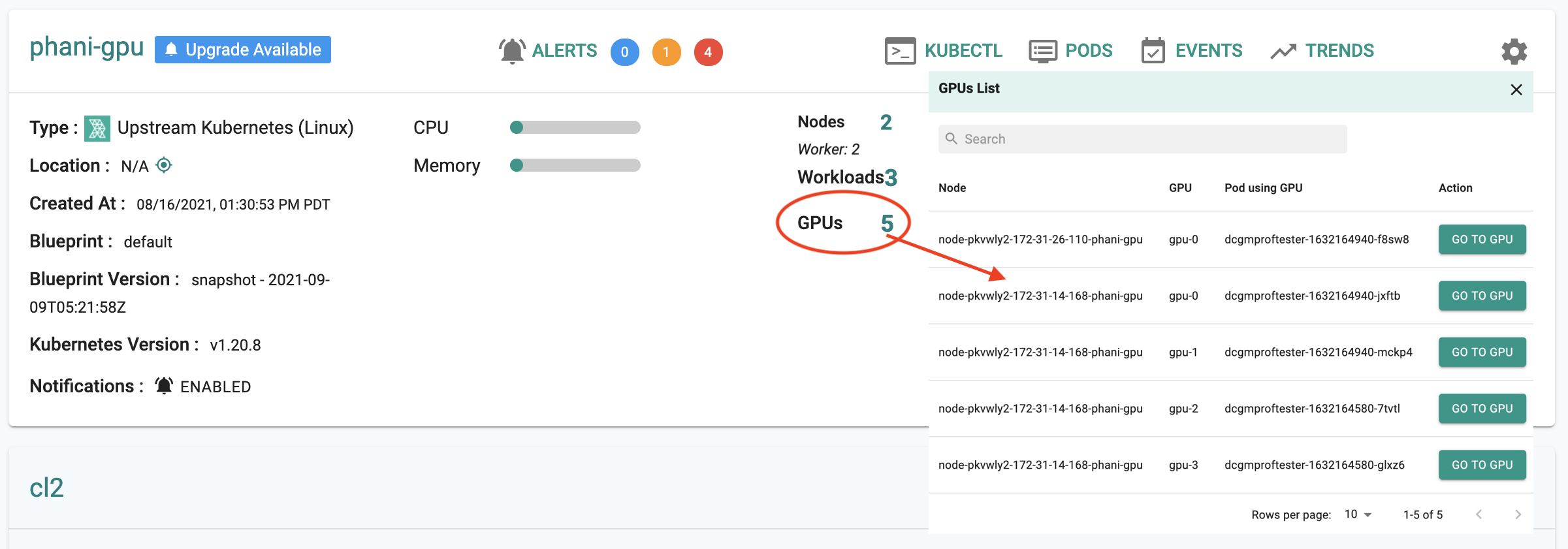Viewport: 1568px width, 549px height.
Task: Click the 1-5 of 5 pagination text
Action: tap(1423, 514)
